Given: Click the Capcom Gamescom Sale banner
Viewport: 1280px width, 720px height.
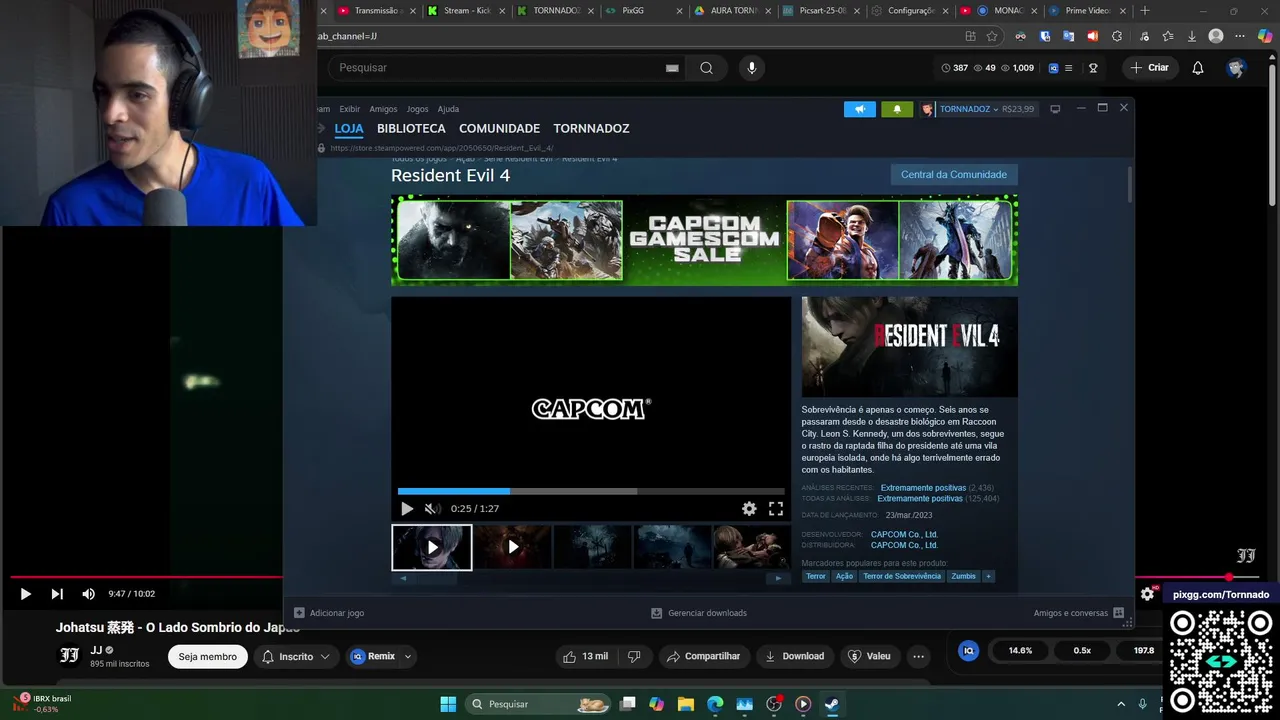Looking at the screenshot, I should pyautogui.click(x=704, y=240).
